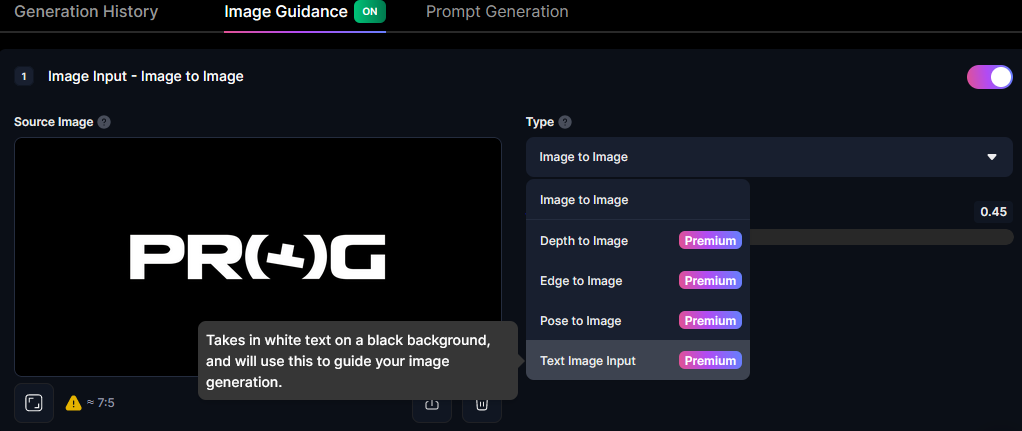
Task: Click the PROG source image thumbnail
Action: tap(258, 257)
